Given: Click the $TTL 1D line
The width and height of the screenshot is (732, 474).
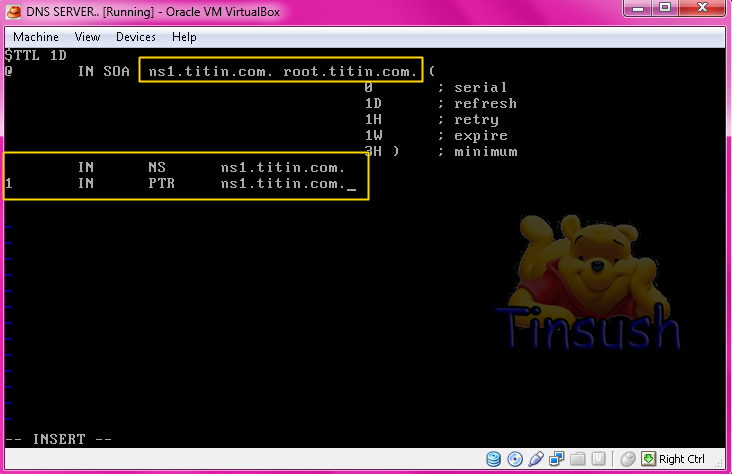Looking at the screenshot, I should [x=35, y=56].
